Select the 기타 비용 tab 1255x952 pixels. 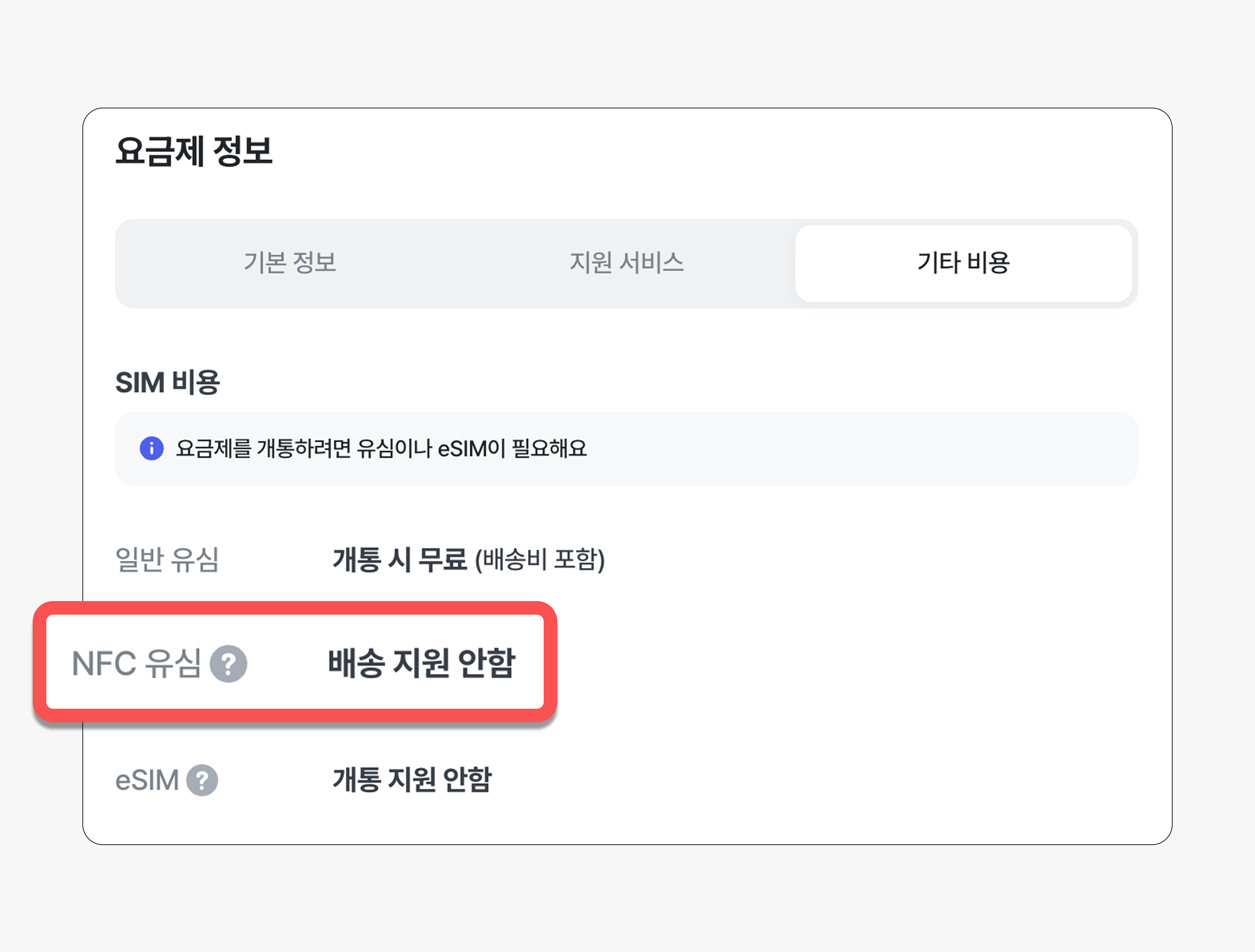[963, 263]
